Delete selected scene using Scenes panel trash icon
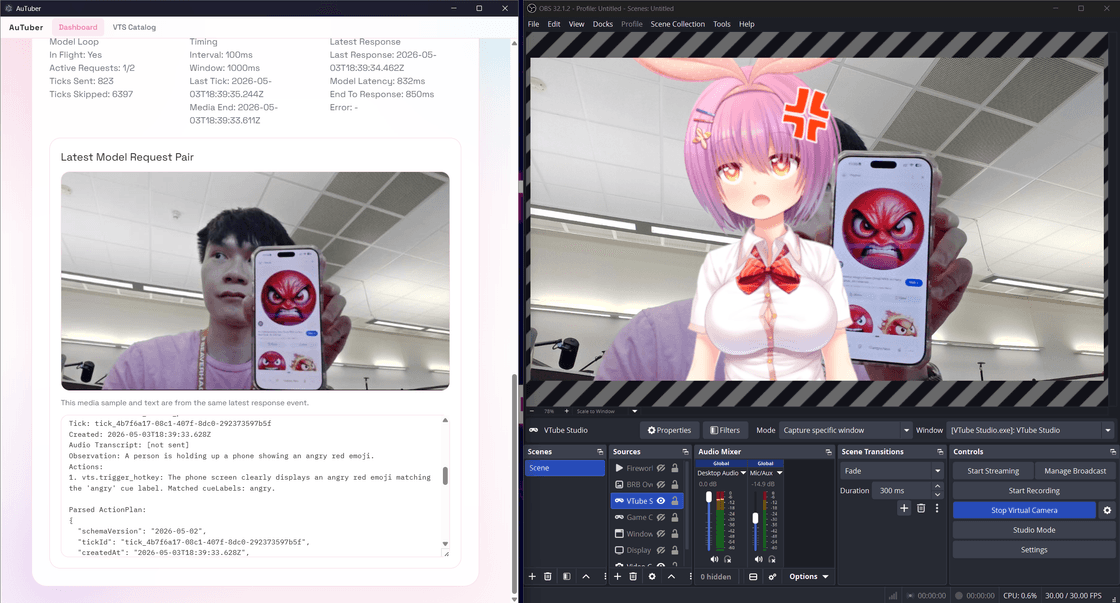 [548, 577]
